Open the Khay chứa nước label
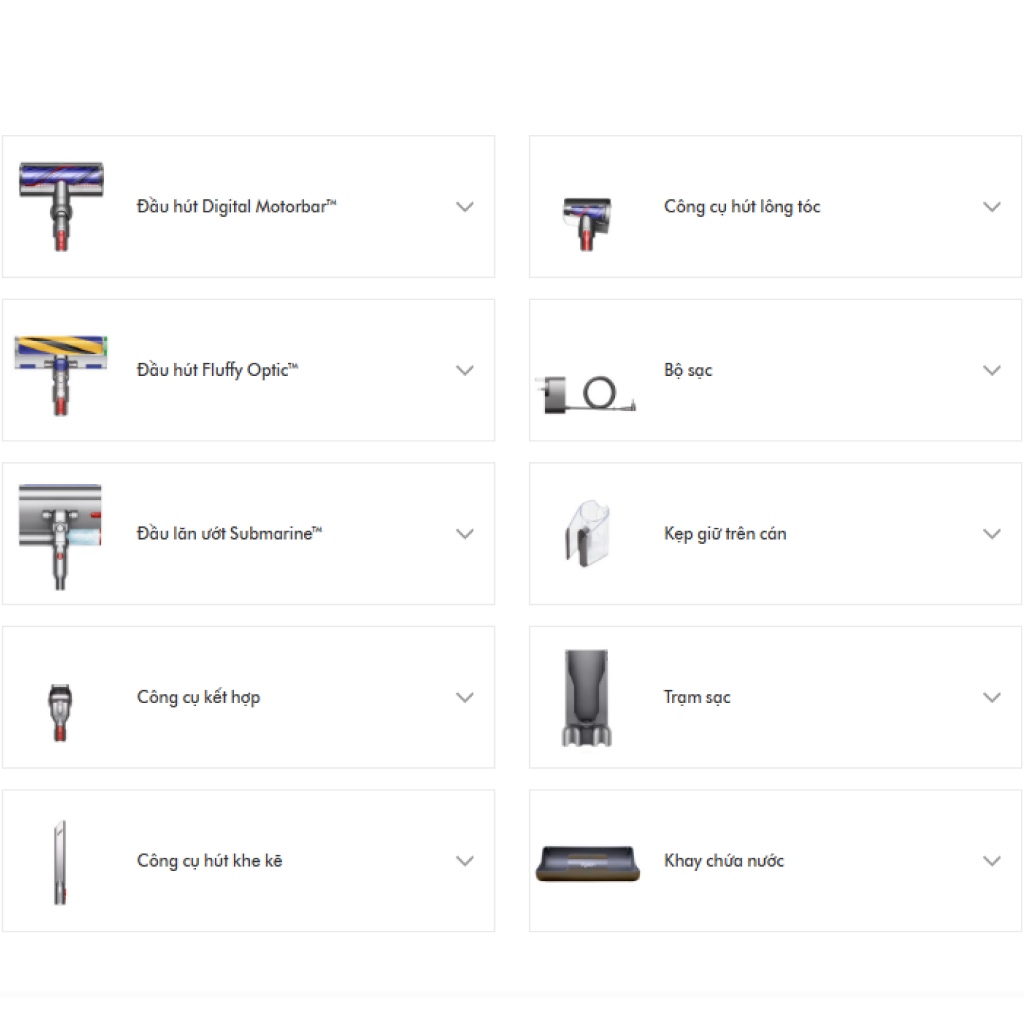The image size is (1024, 1024). click(724, 861)
